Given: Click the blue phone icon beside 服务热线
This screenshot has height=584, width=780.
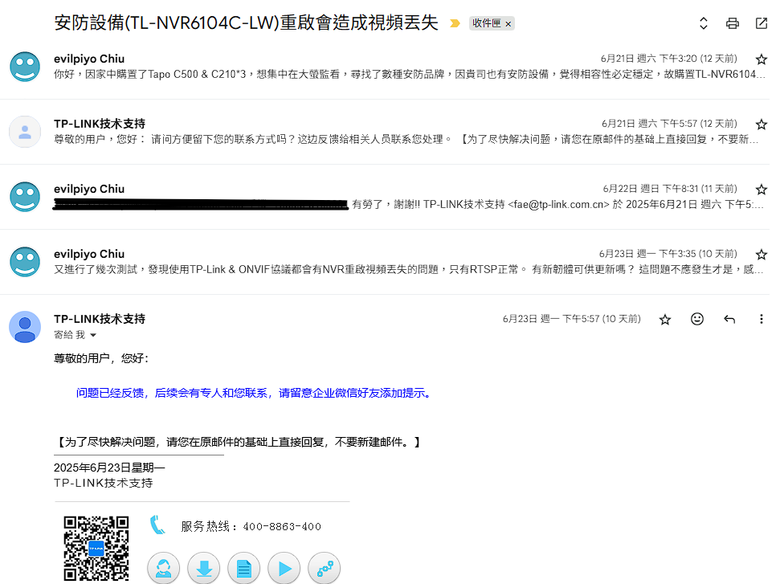Looking at the screenshot, I should (x=157, y=525).
